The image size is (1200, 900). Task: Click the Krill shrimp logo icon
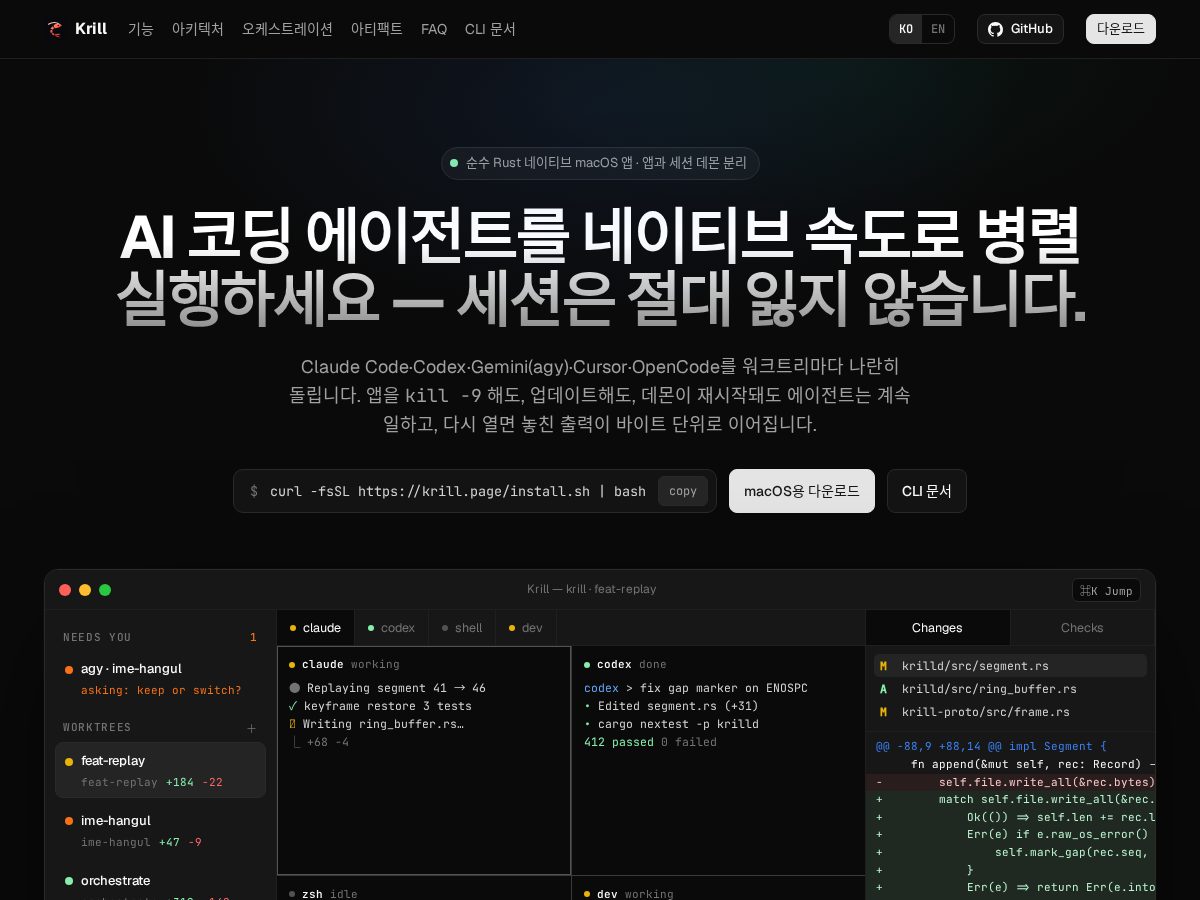55,29
